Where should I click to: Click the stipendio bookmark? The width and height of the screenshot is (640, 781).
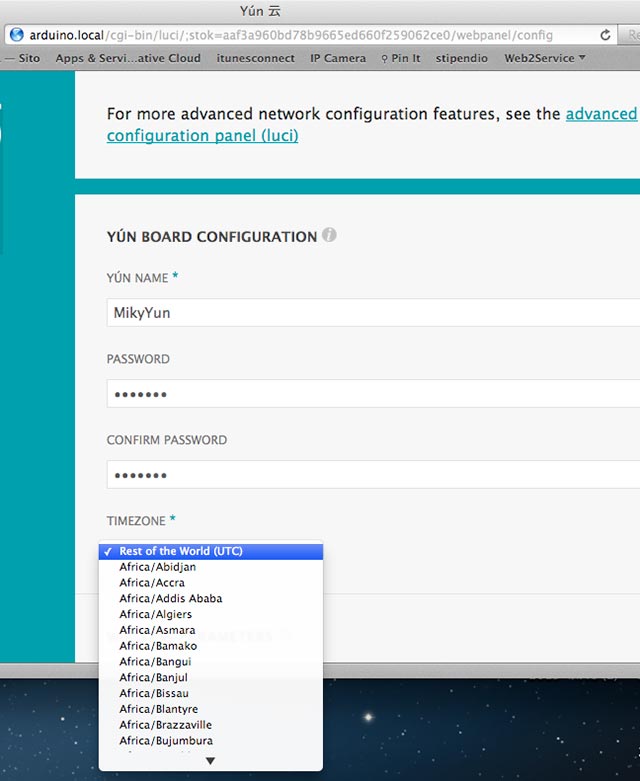(462, 58)
